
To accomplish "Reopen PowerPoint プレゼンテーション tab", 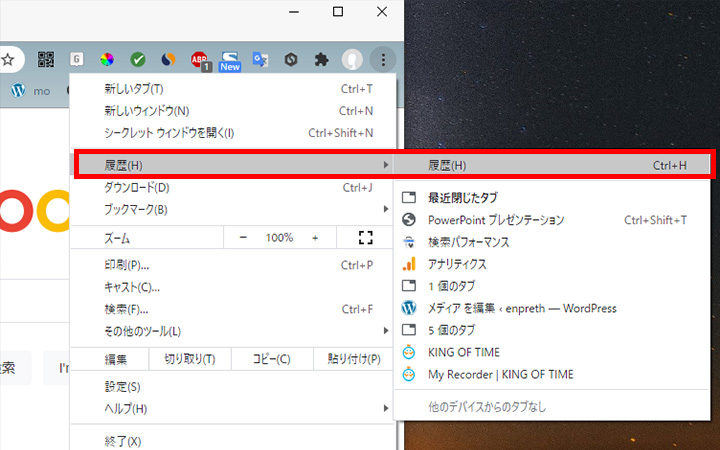I will coord(552,220).
